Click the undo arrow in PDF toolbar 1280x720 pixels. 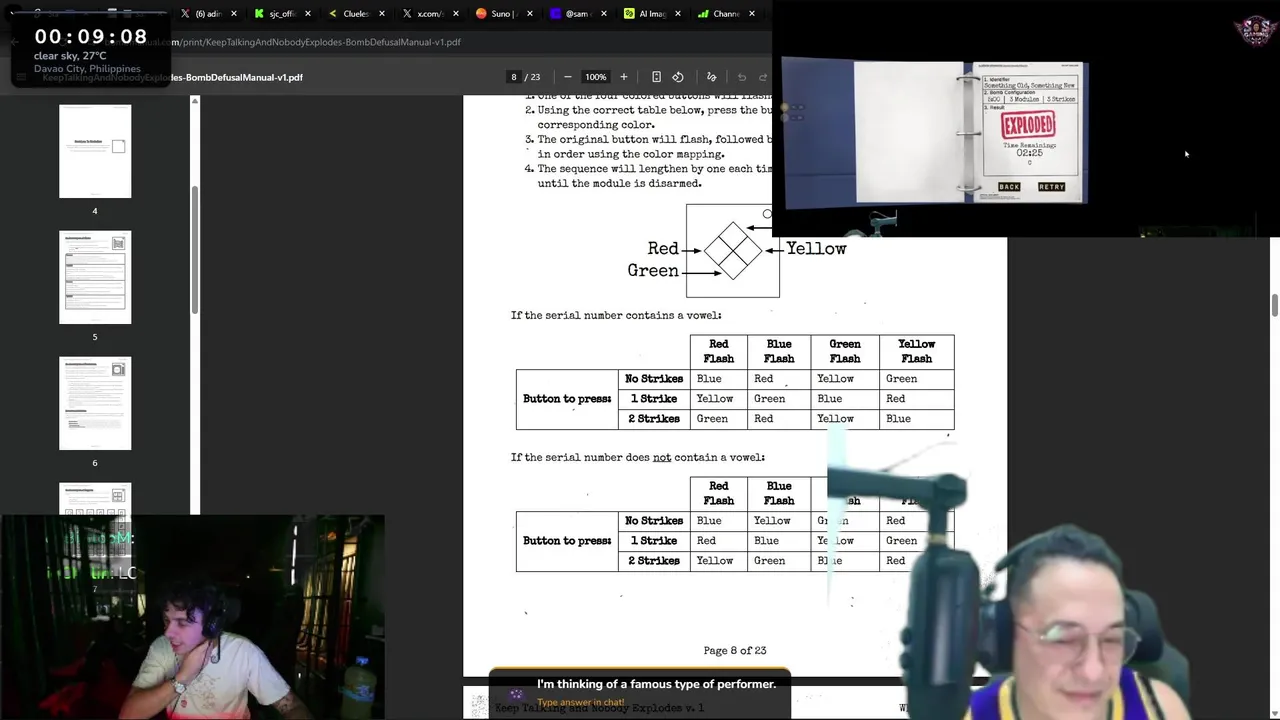click(x=742, y=77)
